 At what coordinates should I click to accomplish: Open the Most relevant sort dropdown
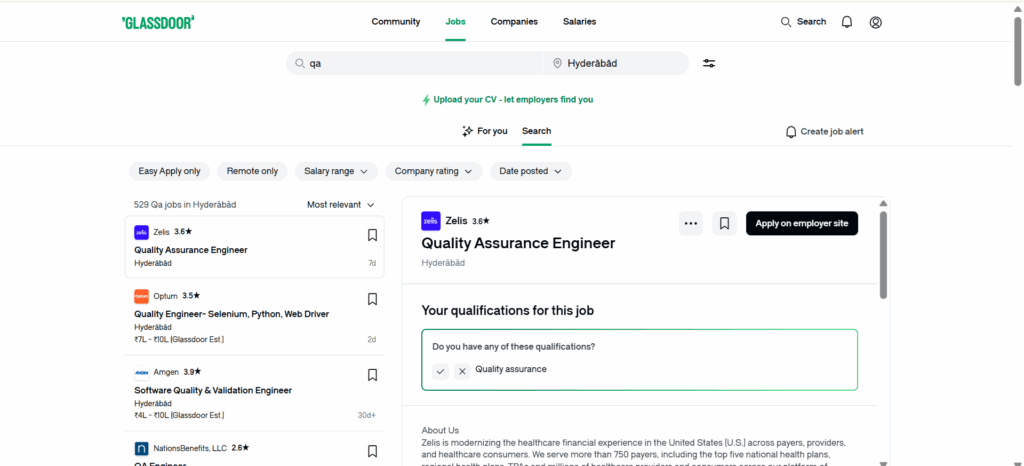[x=341, y=205]
